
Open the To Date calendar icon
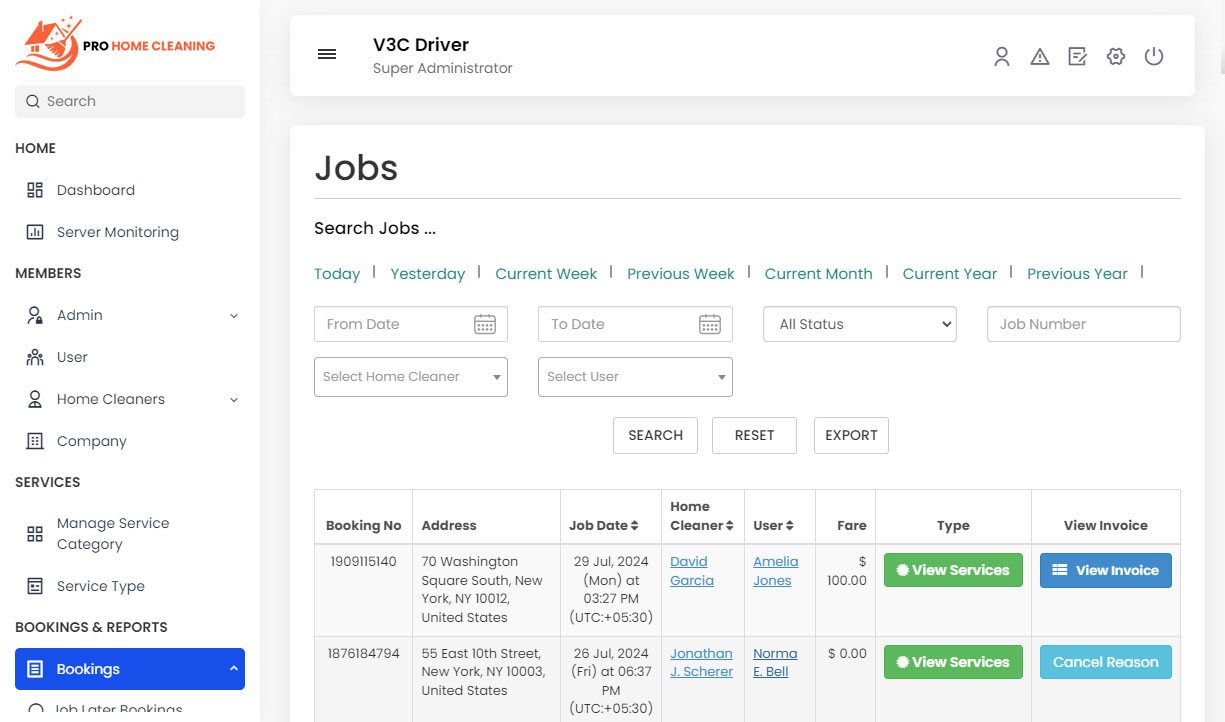click(710, 324)
